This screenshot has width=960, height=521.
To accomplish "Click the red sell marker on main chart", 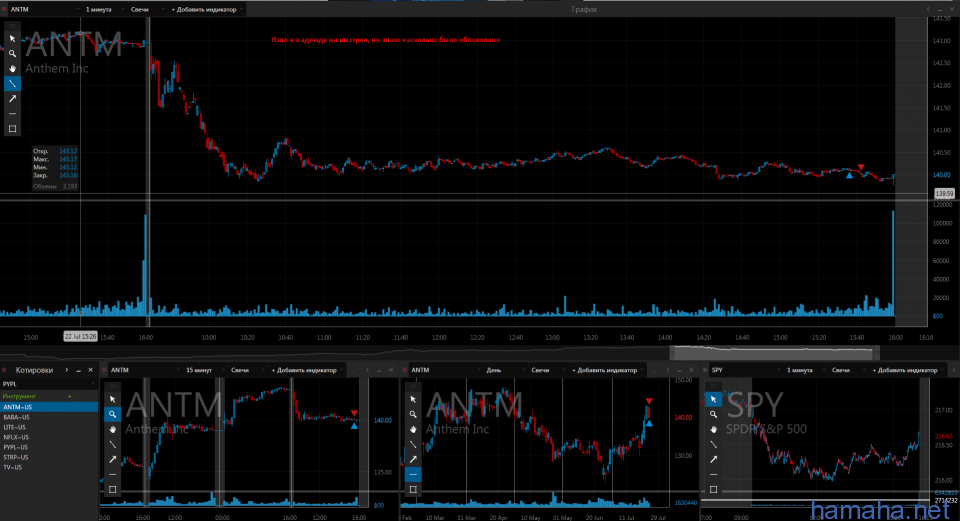I will click(861, 167).
